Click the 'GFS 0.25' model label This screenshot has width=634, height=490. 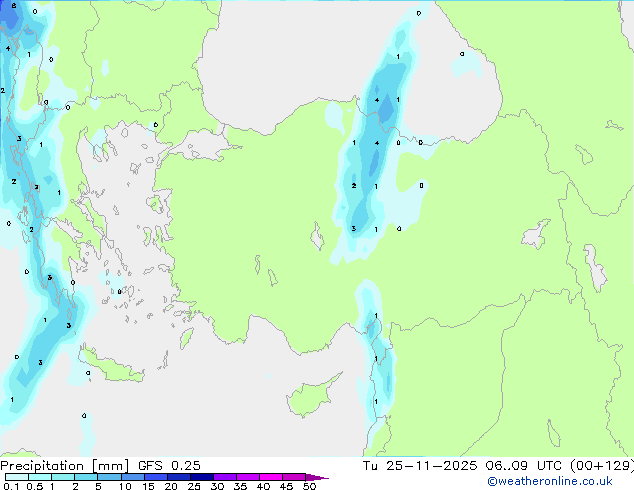pyautogui.click(x=169, y=466)
